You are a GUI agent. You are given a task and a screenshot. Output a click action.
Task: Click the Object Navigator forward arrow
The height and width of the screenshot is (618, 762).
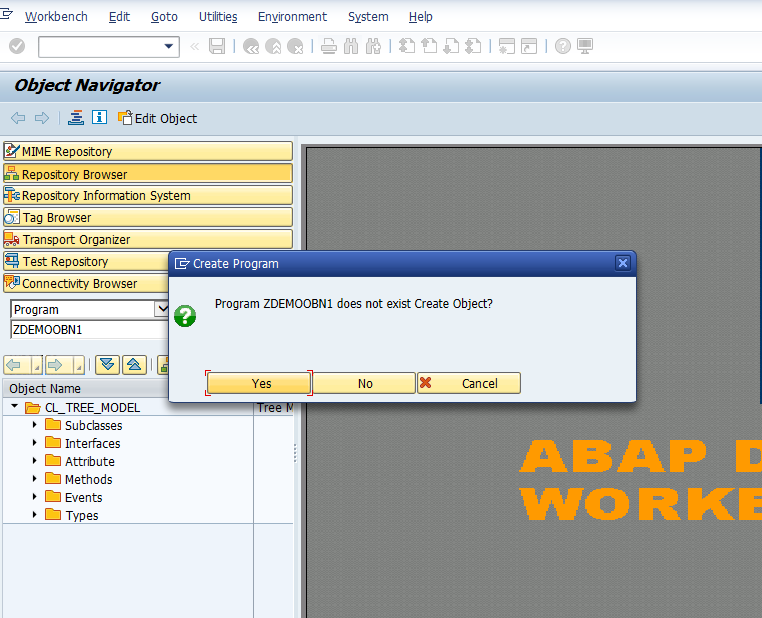coord(42,118)
